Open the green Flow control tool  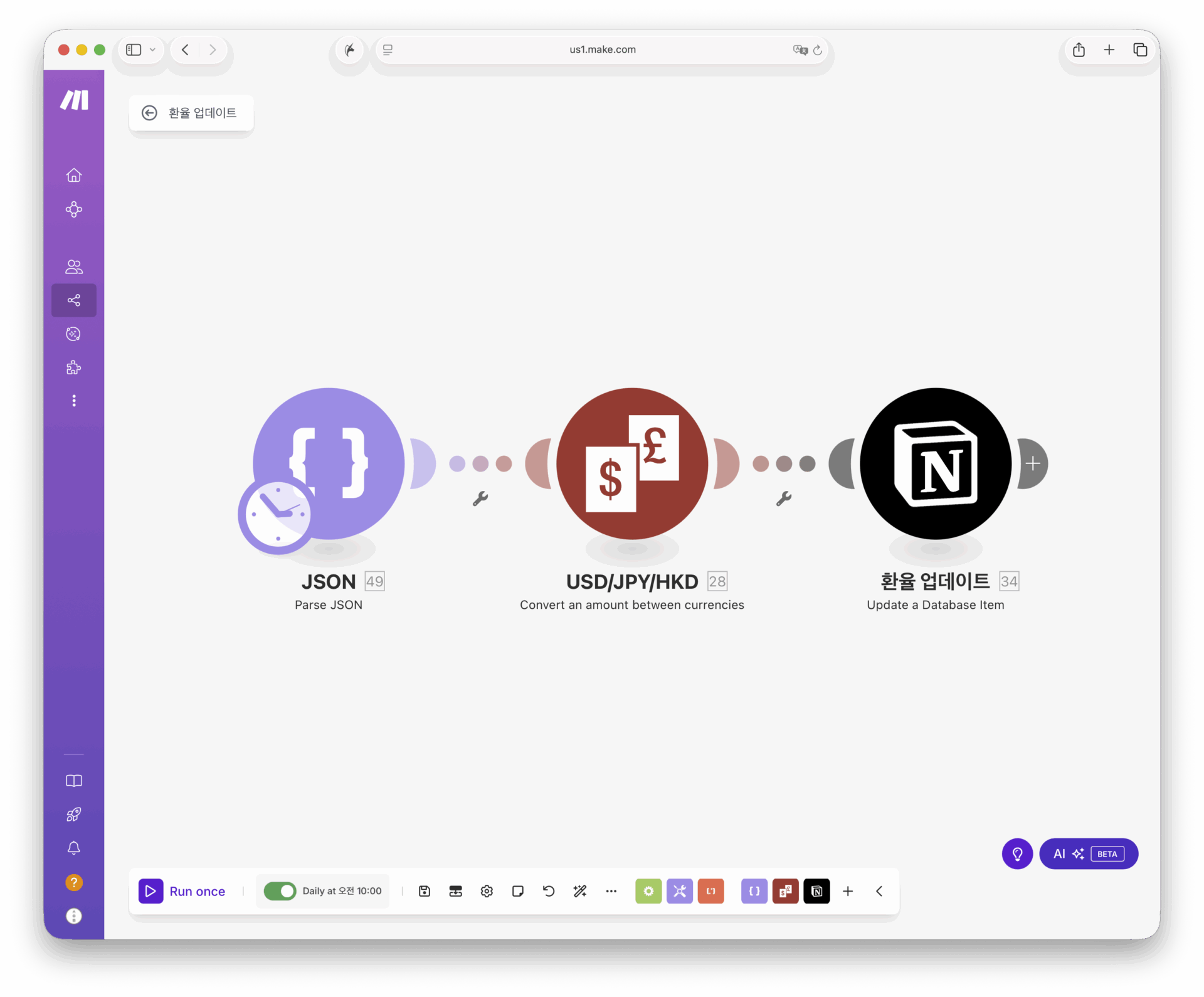tap(648, 891)
